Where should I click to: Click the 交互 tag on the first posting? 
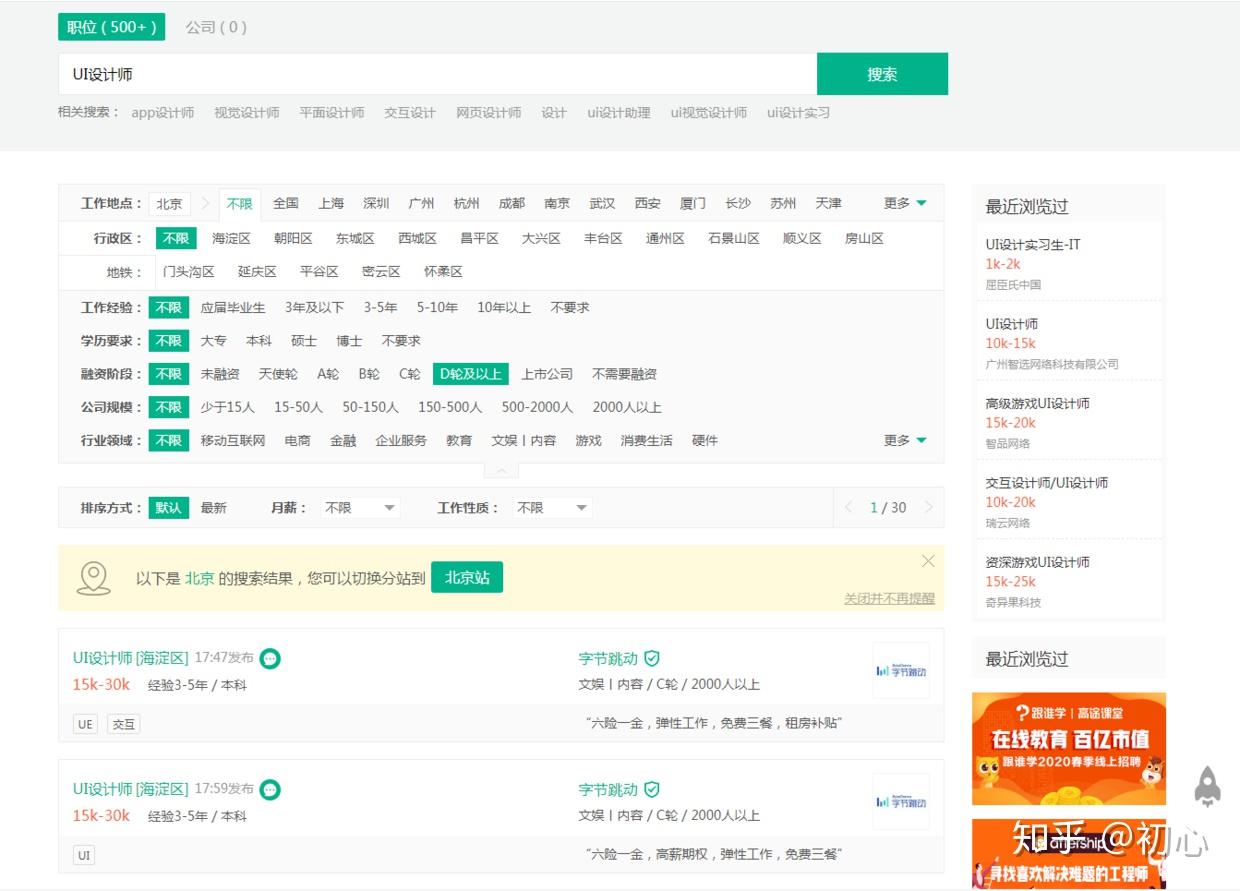pyautogui.click(x=123, y=723)
